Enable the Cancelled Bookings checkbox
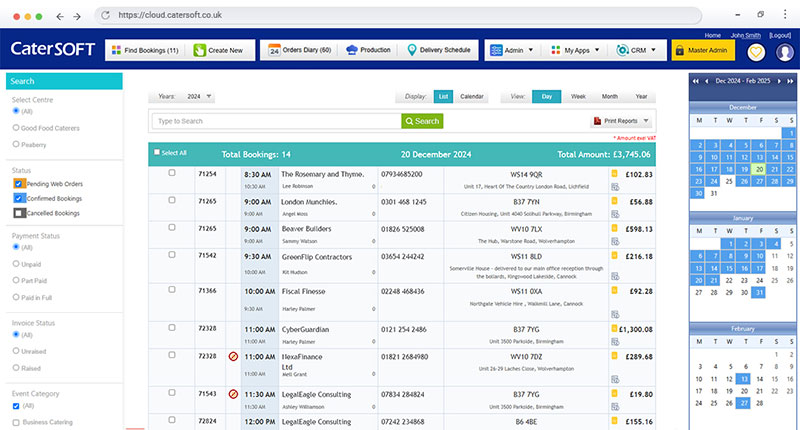The height and width of the screenshot is (430, 800). click(x=19, y=213)
